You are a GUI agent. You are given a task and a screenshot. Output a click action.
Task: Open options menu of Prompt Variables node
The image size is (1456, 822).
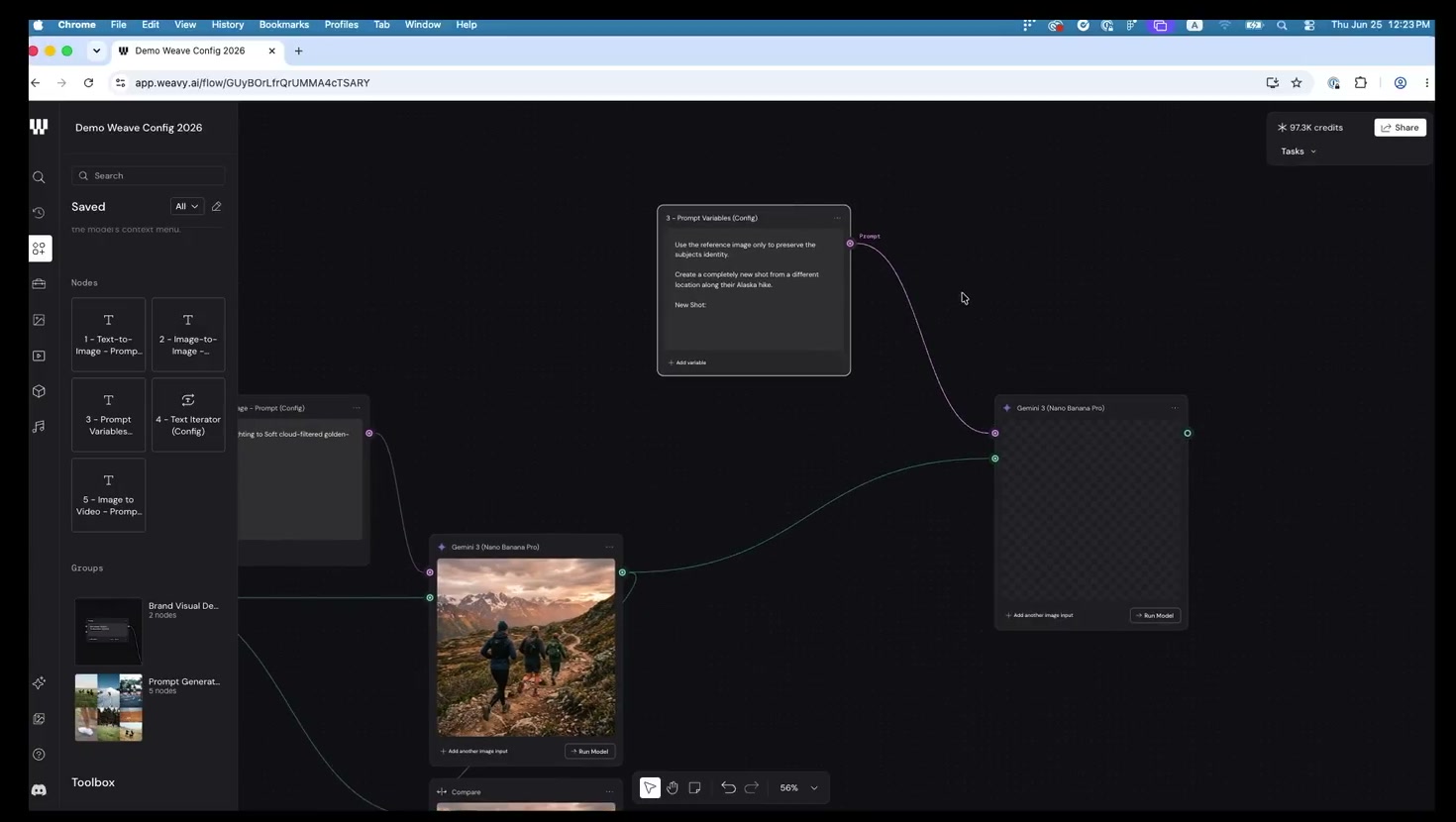(838, 218)
